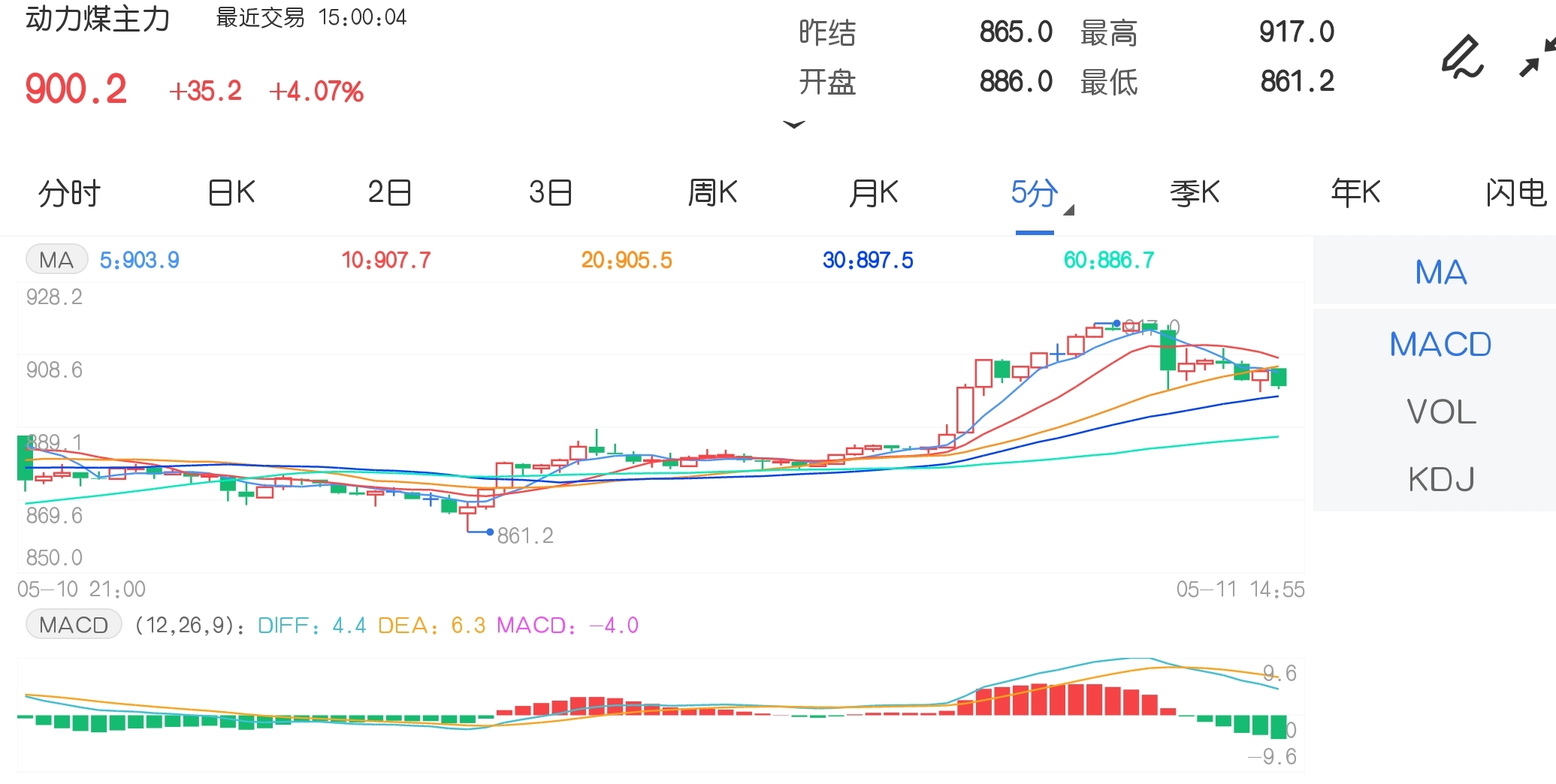The height and width of the screenshot is (784, 1556).
Task: Click the MA20 value 20:905.5
Action: pos(627,261)
